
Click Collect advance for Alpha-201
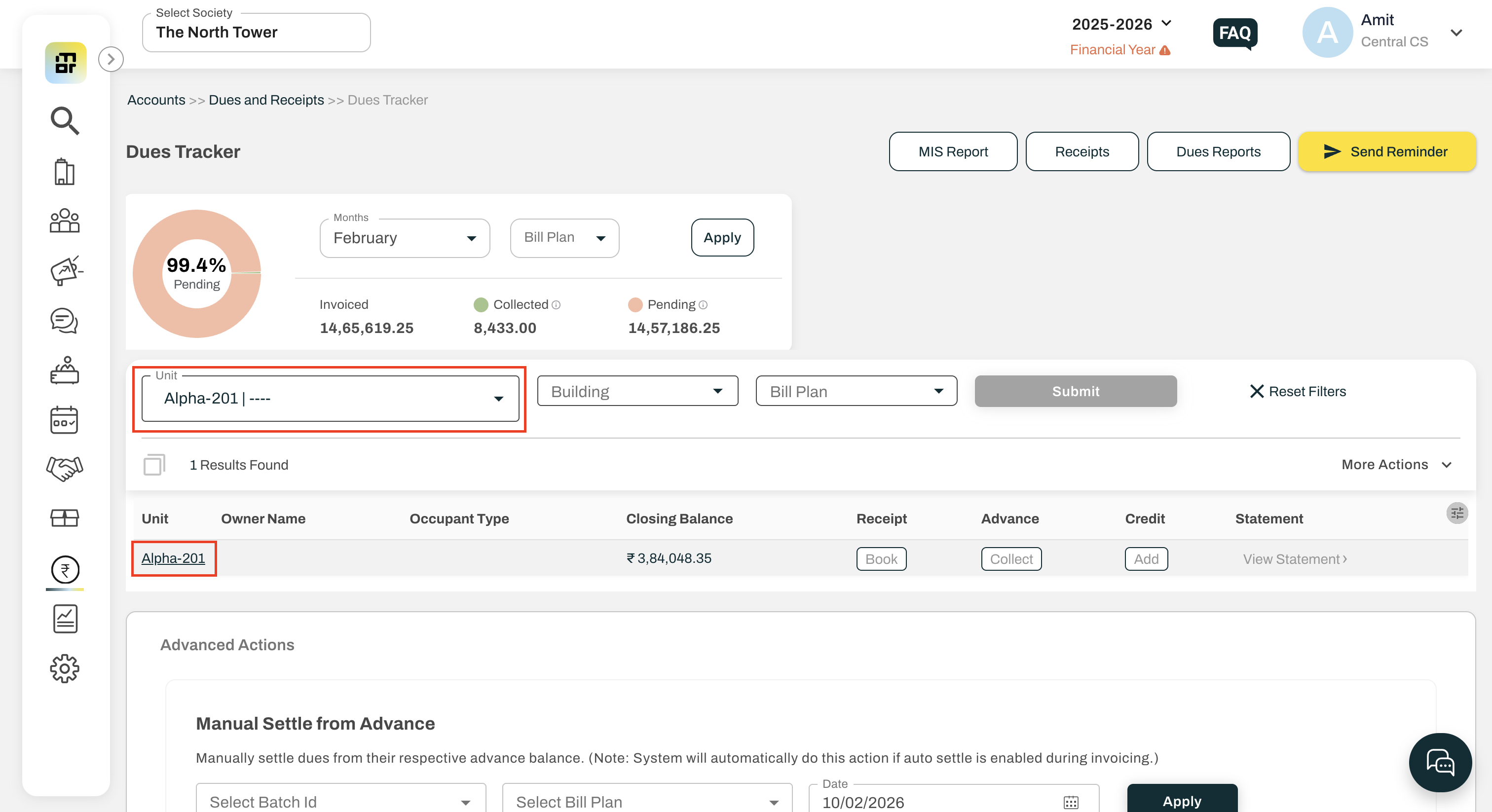point(1011,559)
